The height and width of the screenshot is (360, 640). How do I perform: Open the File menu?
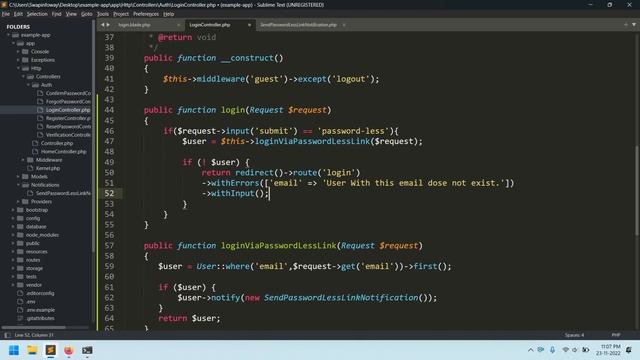tap(6, 14)
